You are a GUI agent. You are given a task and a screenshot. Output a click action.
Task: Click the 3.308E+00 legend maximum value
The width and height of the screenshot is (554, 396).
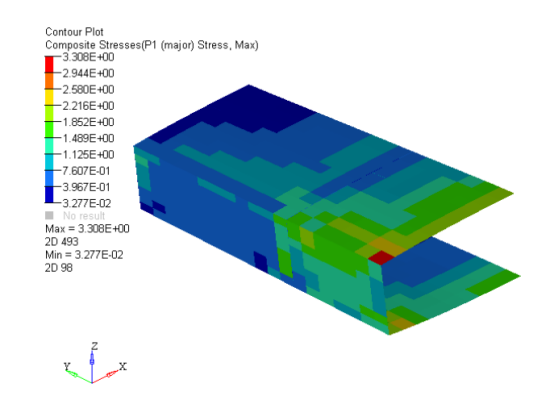point(88,57)
